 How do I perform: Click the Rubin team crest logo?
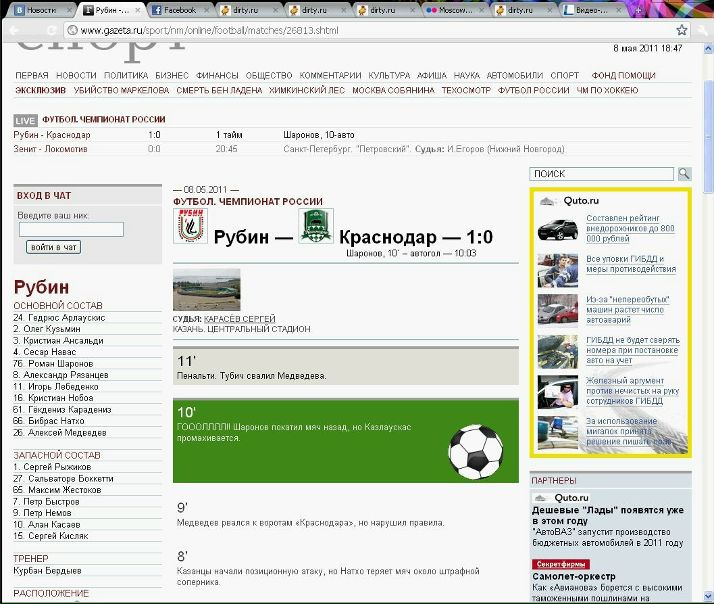[189, 226]
